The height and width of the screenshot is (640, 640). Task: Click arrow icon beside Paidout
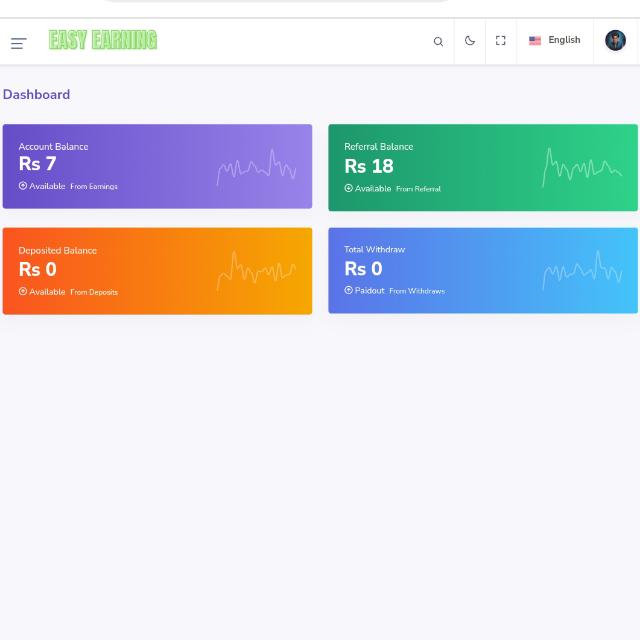(349, 290)
